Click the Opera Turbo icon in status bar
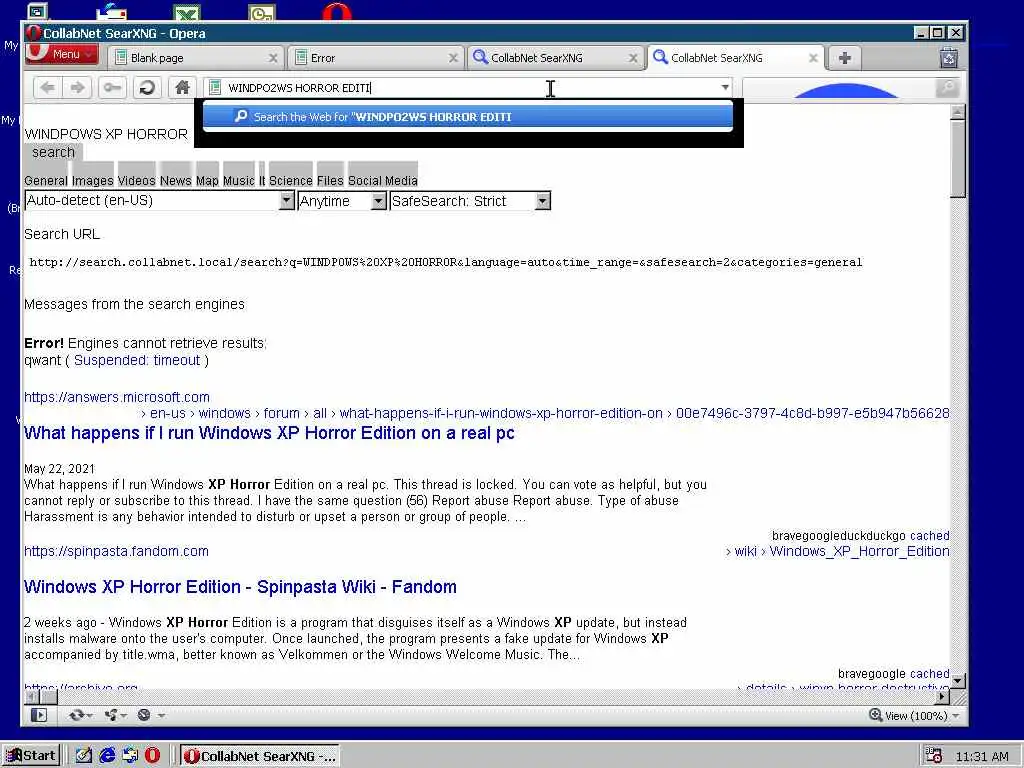 pos(144,715)
